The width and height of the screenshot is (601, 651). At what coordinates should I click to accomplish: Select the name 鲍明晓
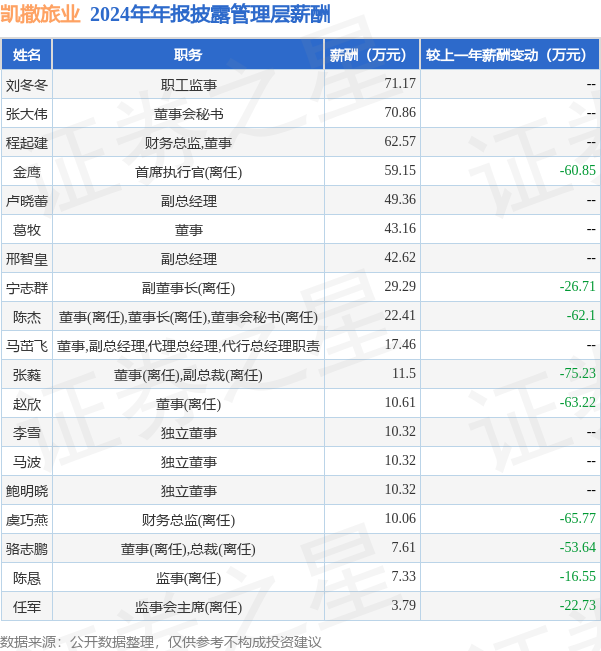pos(27,491)
